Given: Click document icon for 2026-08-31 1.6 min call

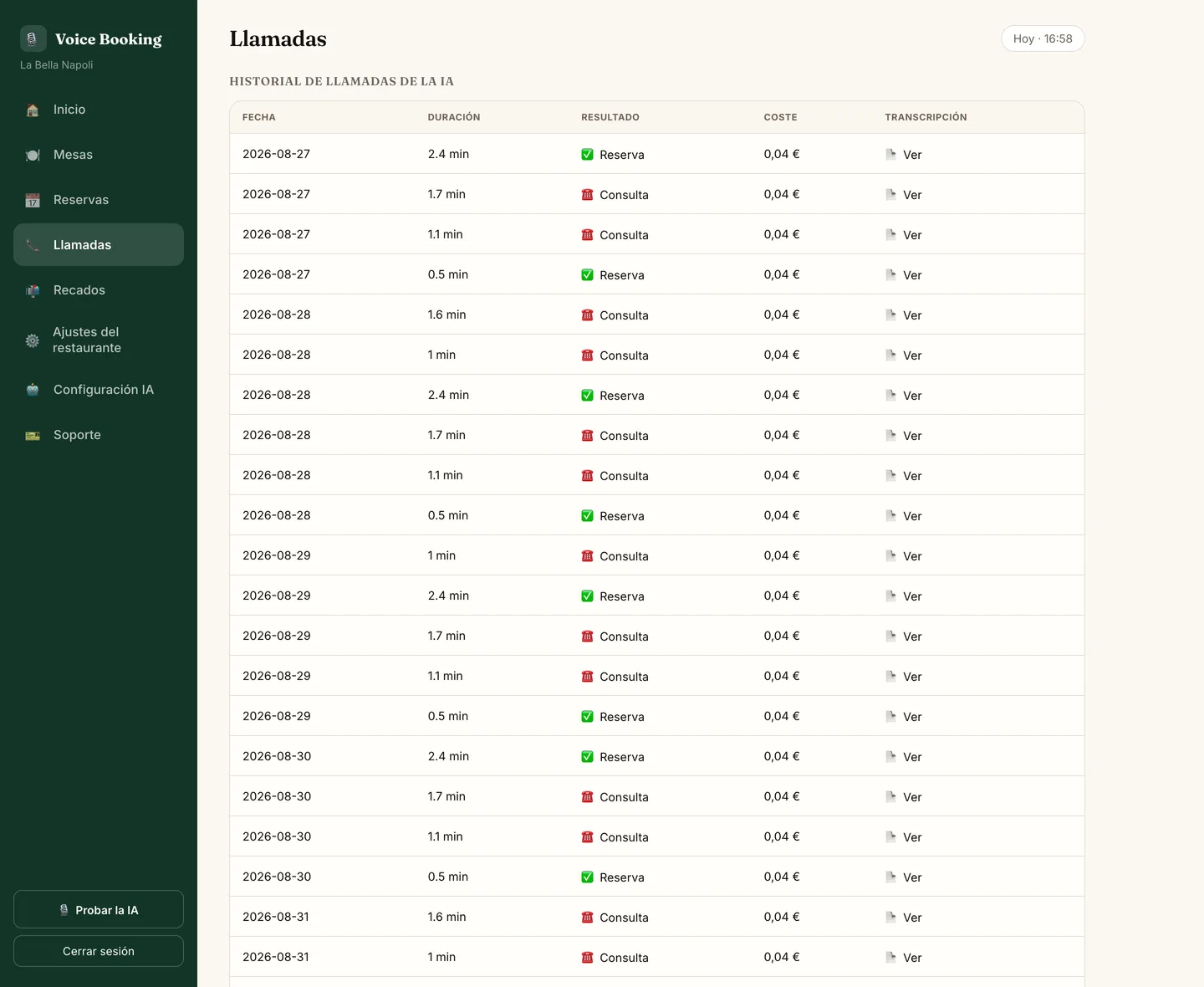Looking at the screenshot, I should pyautogui.click(x=890, y=918).
